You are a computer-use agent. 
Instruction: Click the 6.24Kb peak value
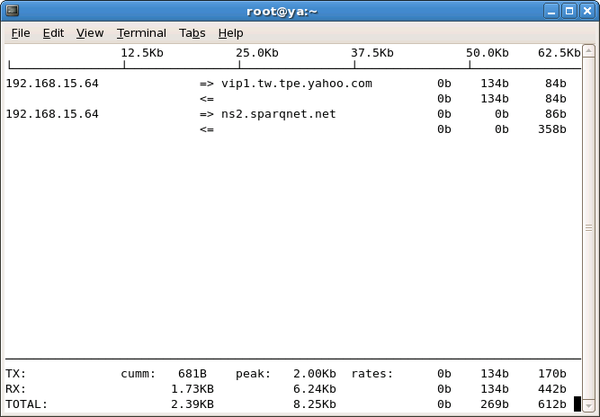(x=315, y=389)
